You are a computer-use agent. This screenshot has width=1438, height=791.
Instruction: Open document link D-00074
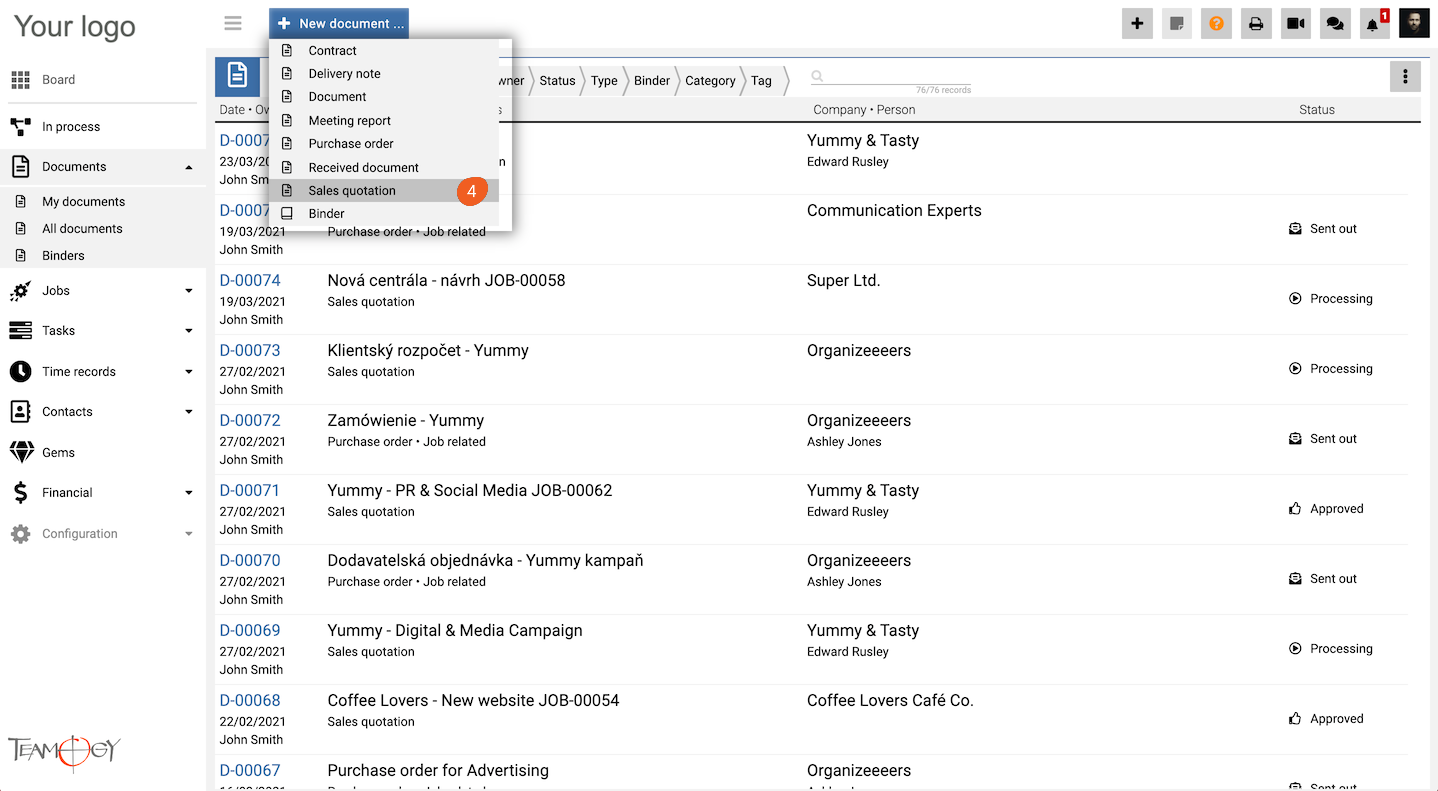[250, 281]
